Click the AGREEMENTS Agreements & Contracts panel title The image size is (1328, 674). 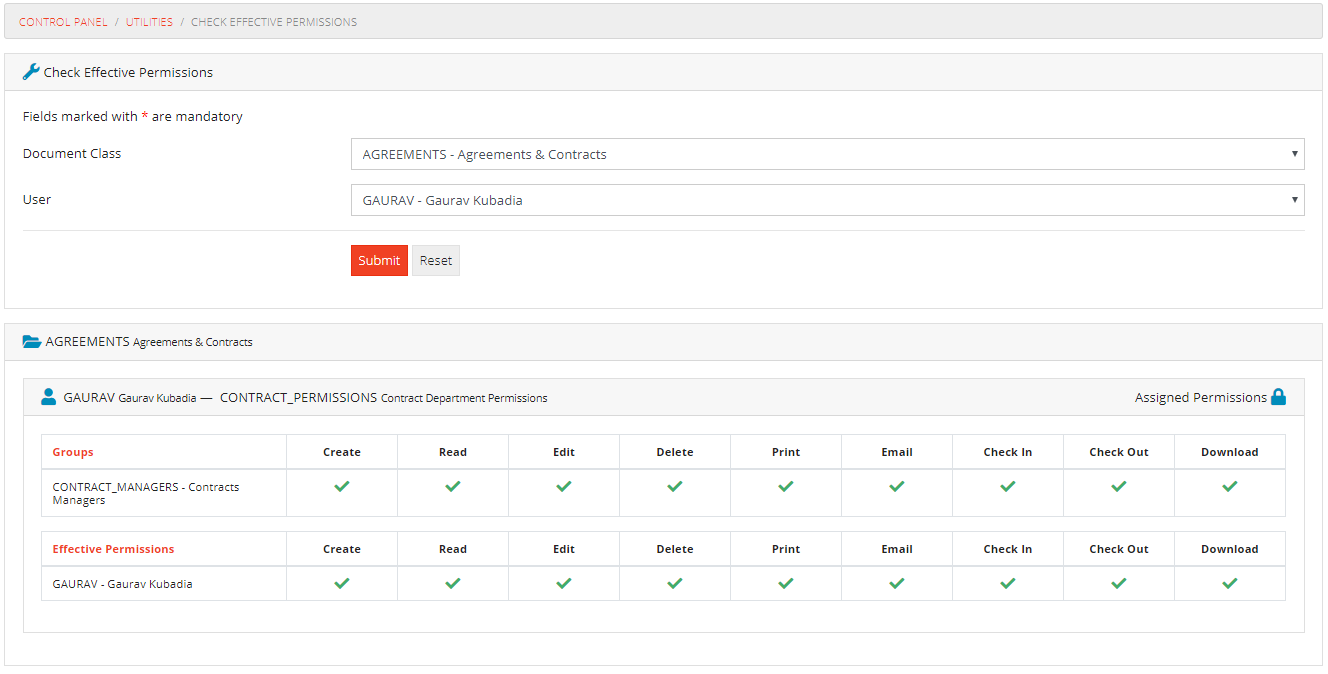149,341
